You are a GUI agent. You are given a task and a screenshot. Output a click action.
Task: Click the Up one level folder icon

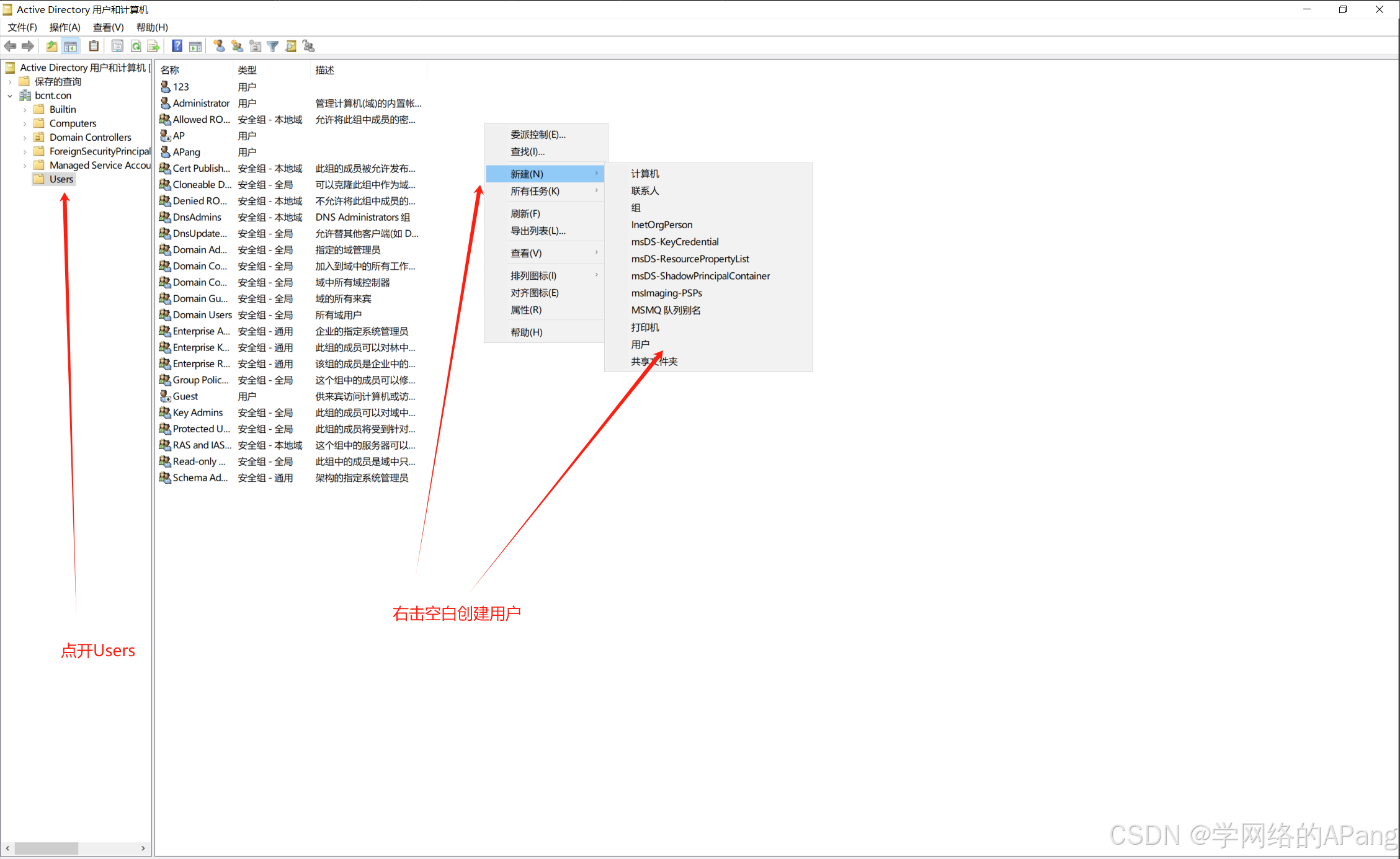52,47
